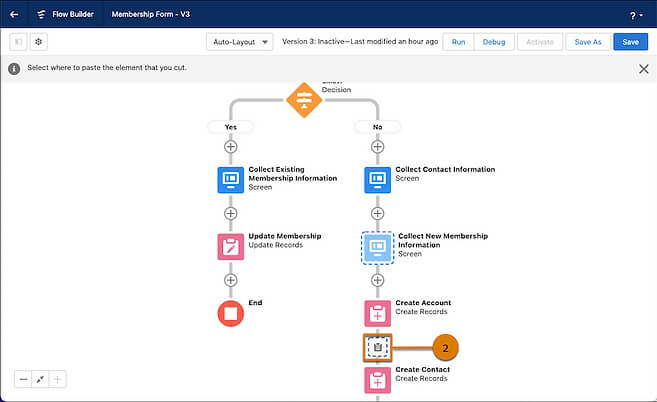Dismiss the paste element notification bar

pos(643,68)
